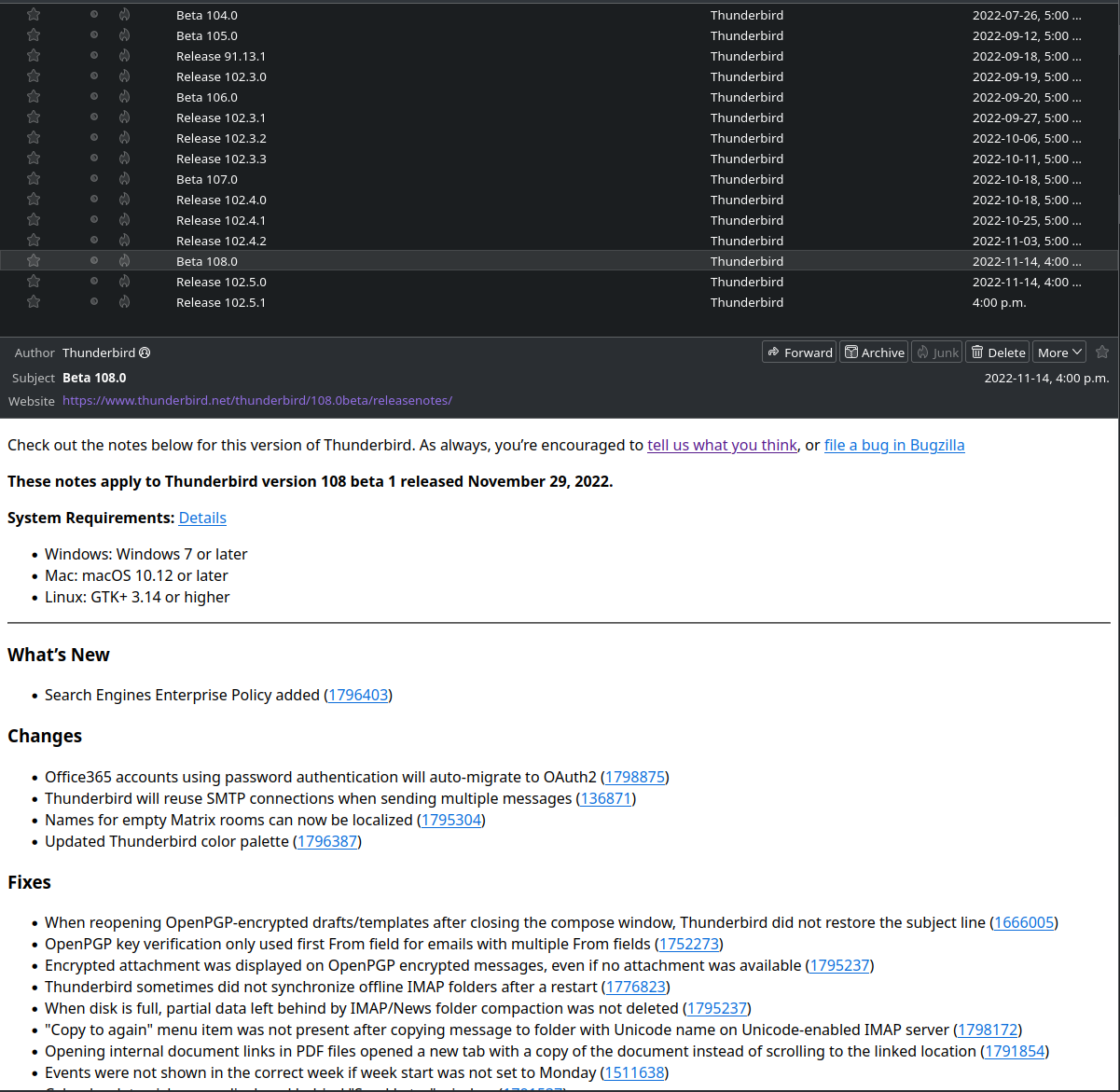Open 'file a bug in Bugzilla' link
Screen dimensions: 1120x1092
click(894, 446)
